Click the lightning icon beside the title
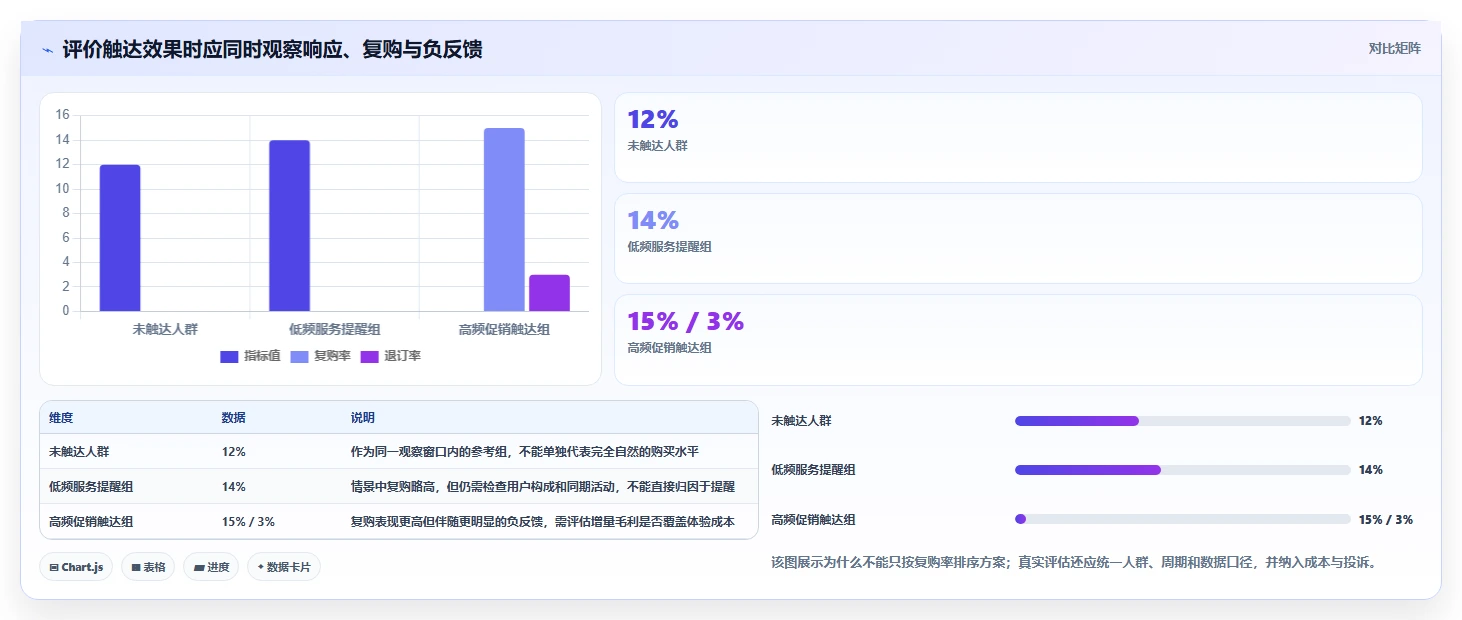 click(47, 50)
